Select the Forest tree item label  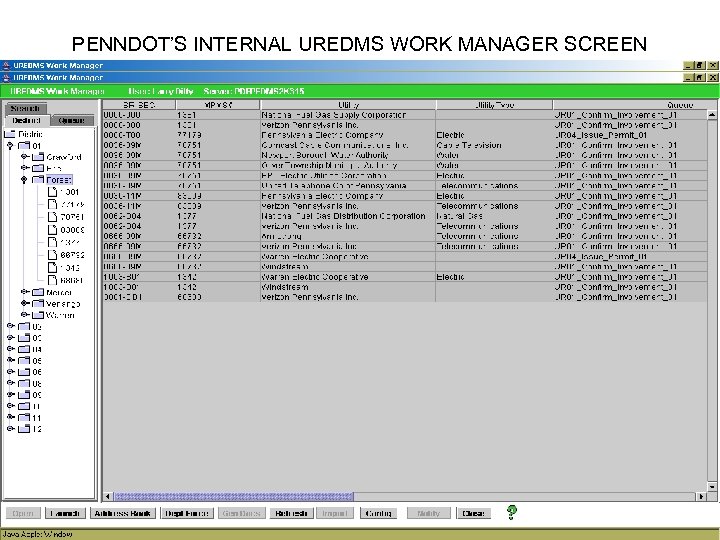[59, 180]
